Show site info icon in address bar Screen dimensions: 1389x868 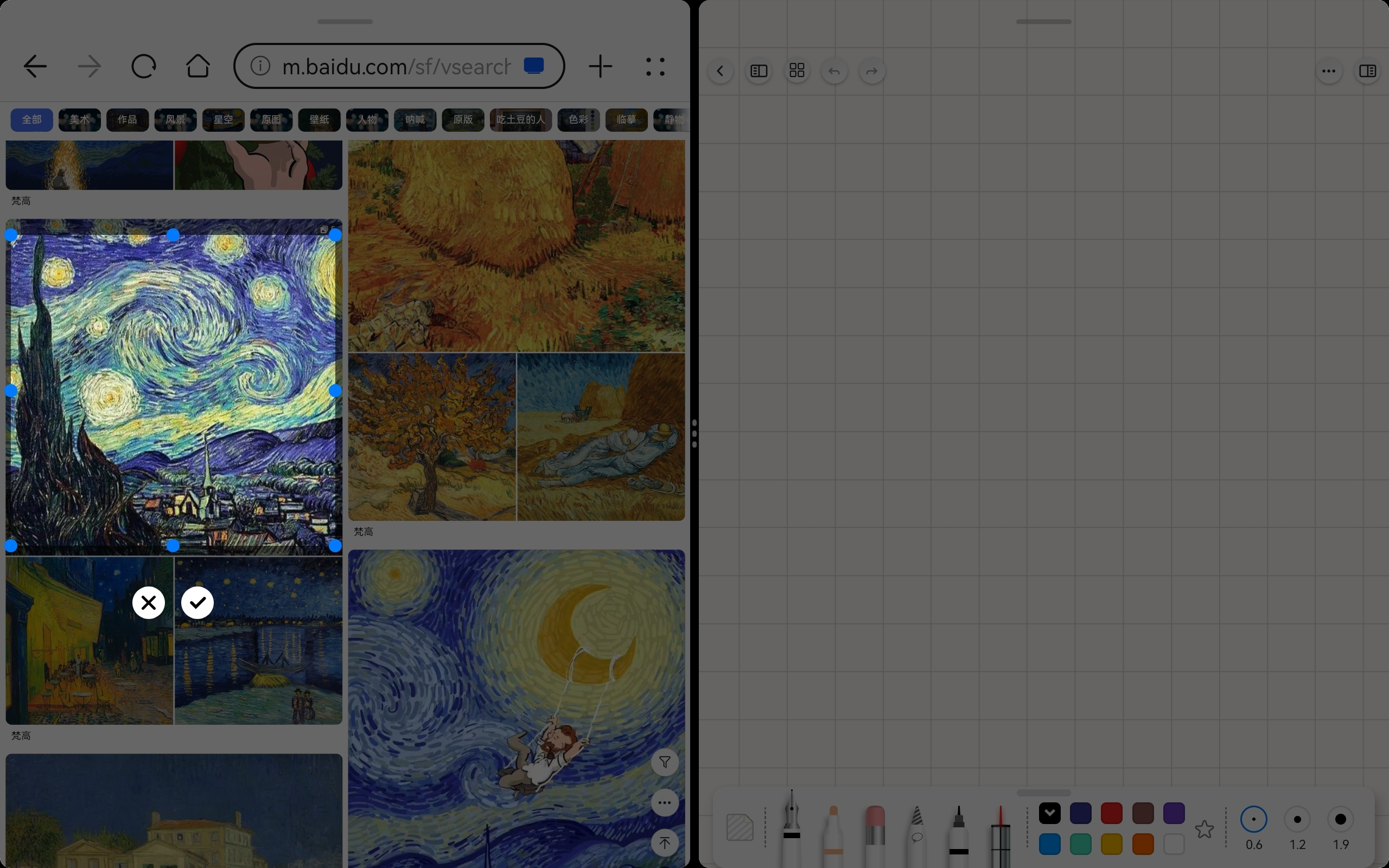tap(260, 66)
